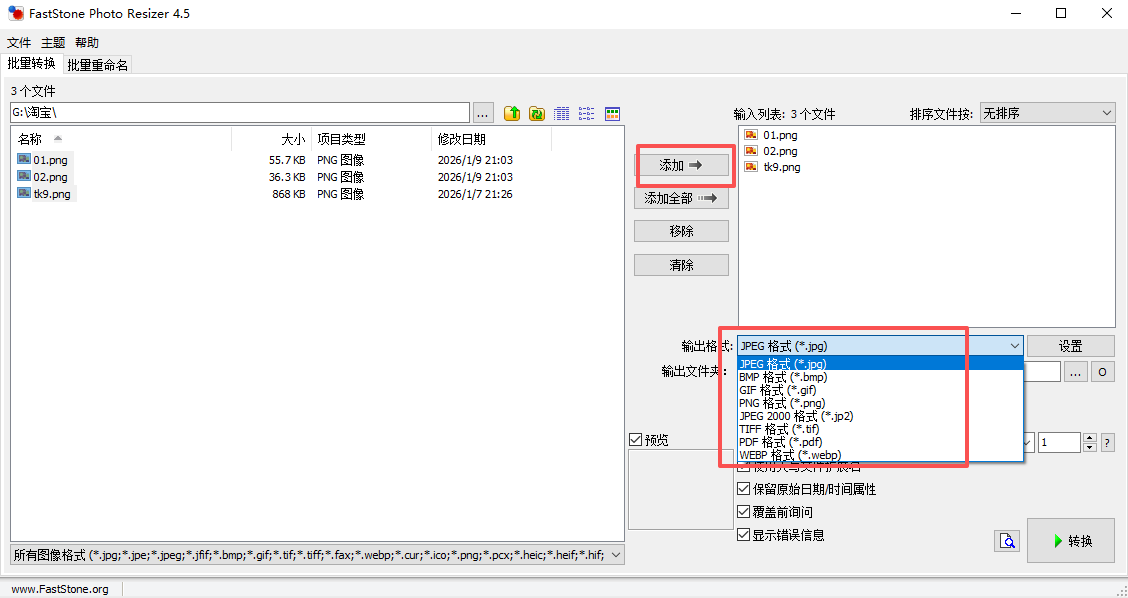Click the go up one folder icon
1128x598 pixels.
click(x=512, y=113)
